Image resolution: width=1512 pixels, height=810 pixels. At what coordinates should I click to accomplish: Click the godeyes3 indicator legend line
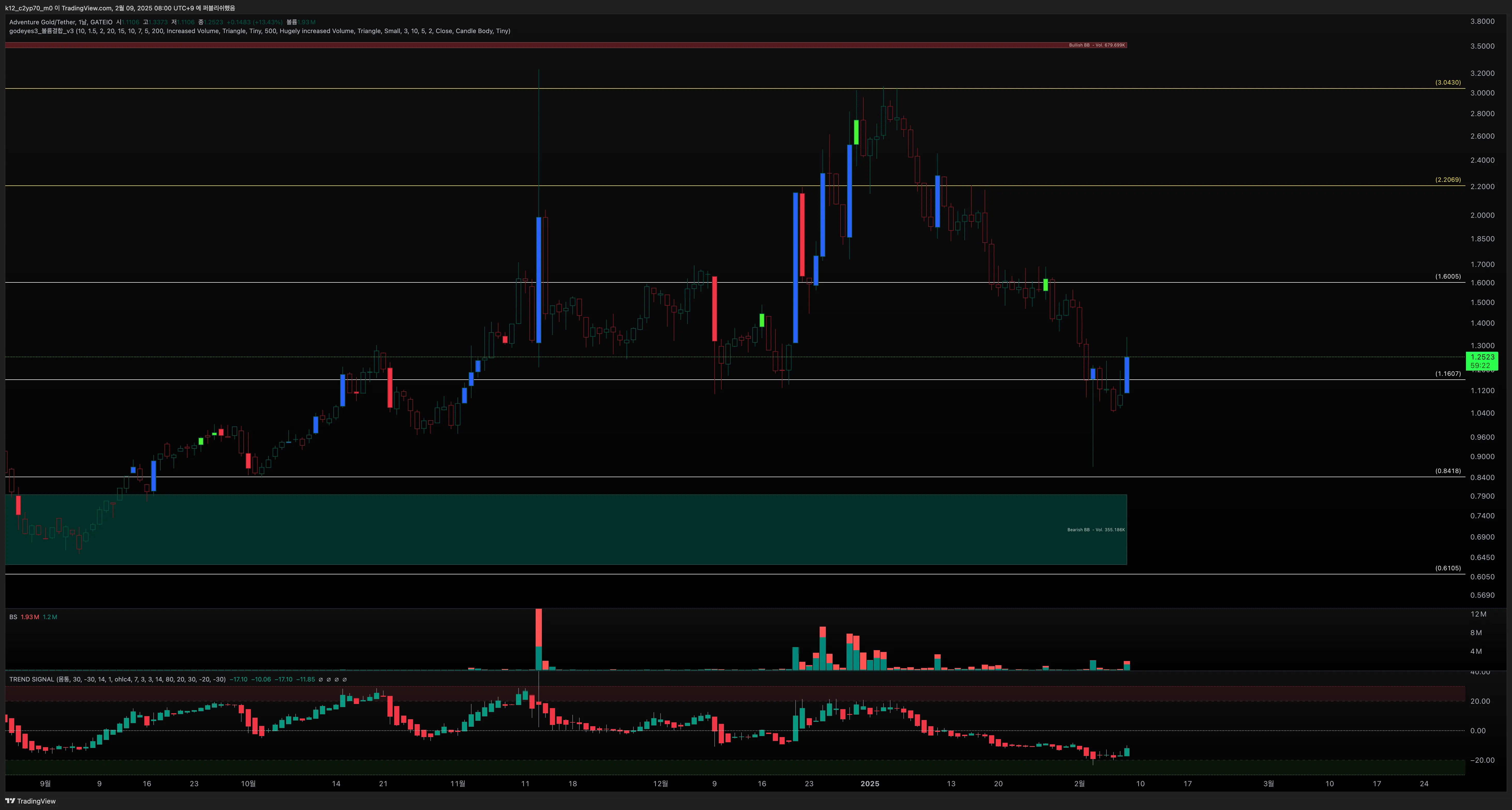[259, 31]
